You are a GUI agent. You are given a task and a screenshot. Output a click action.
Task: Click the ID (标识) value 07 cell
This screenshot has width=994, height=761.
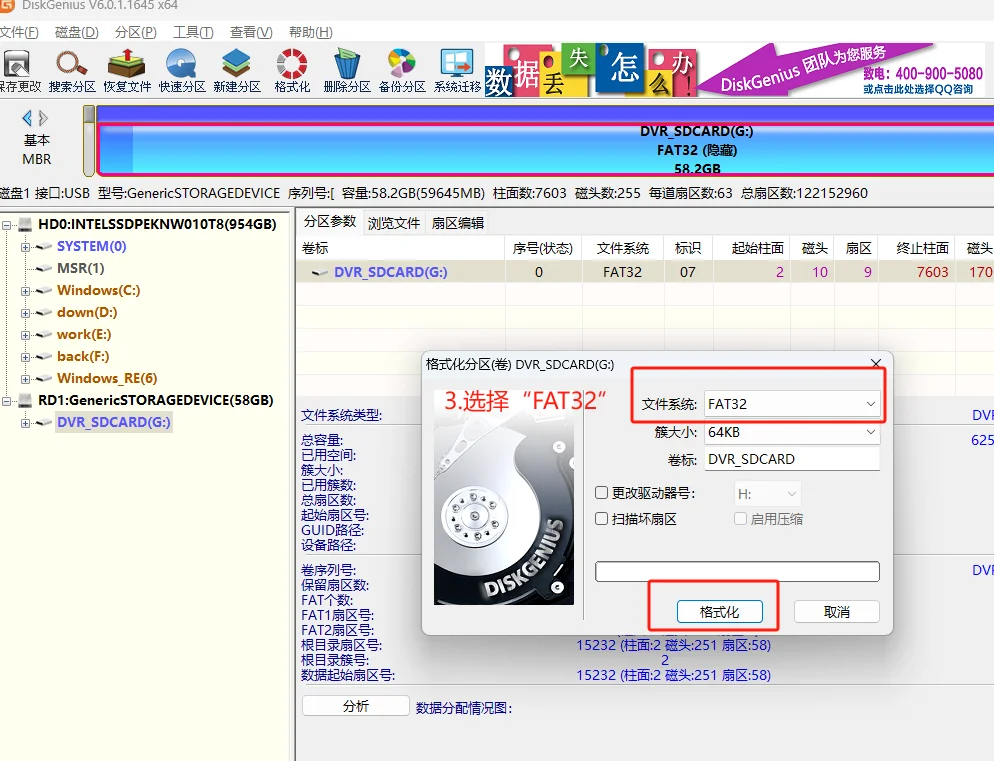pos(688,272)
